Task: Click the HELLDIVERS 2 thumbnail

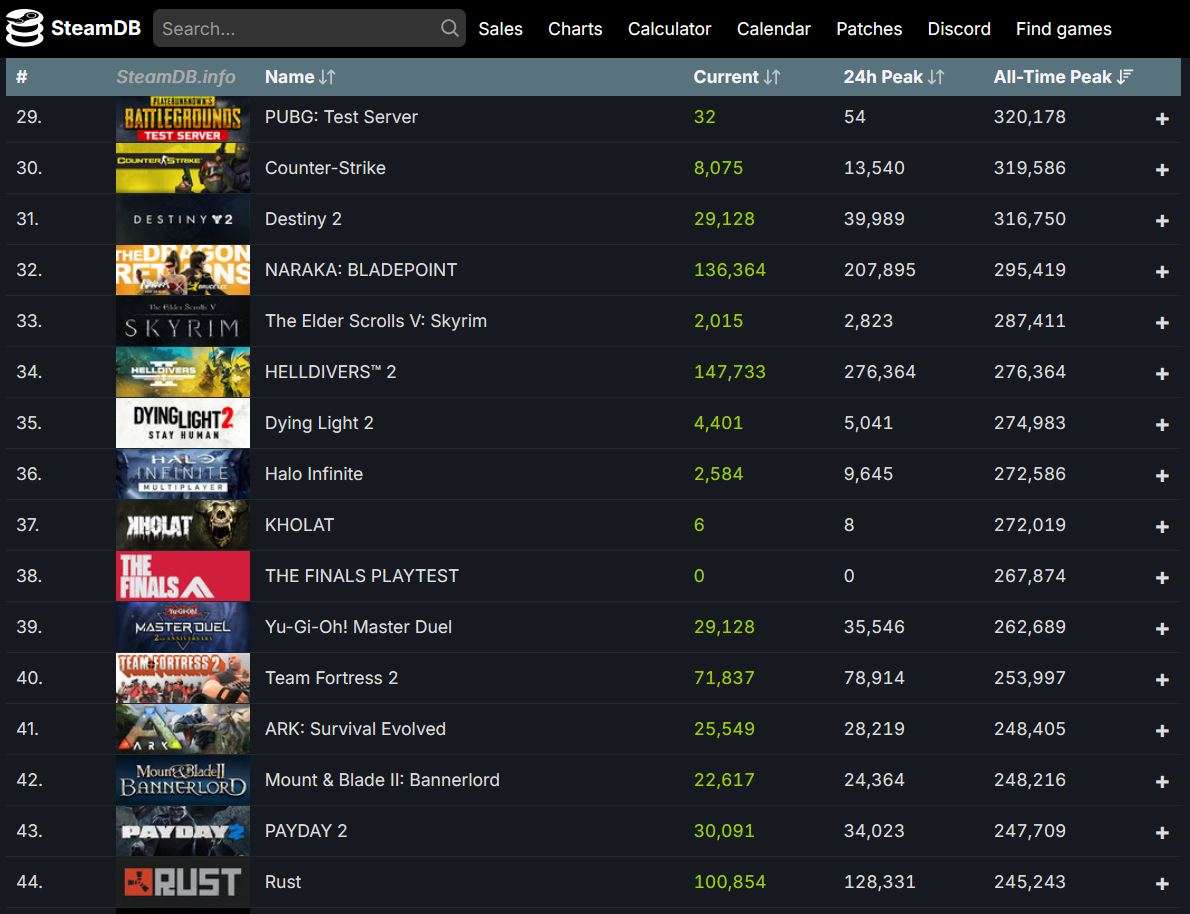Action: point(183,372)
